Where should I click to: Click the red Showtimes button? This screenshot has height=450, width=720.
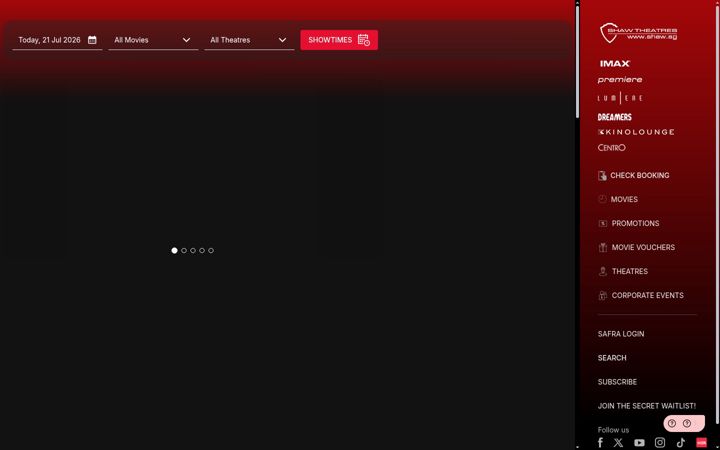[x=339, y=40]
